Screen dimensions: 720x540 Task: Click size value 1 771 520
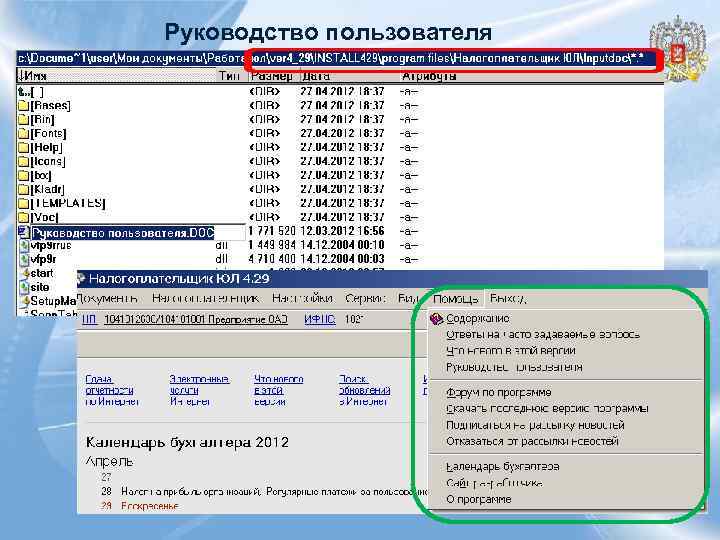(x=271, y=231)
